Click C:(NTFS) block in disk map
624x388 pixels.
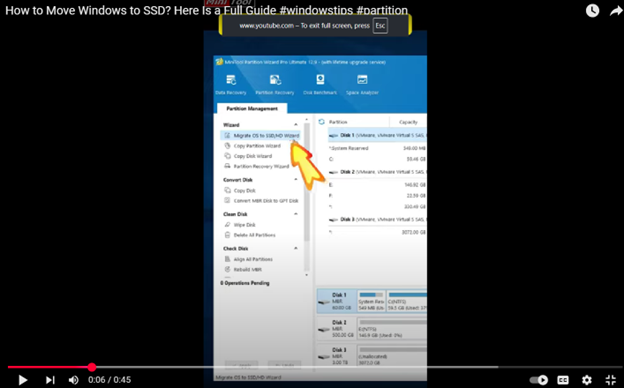[407, 301]
